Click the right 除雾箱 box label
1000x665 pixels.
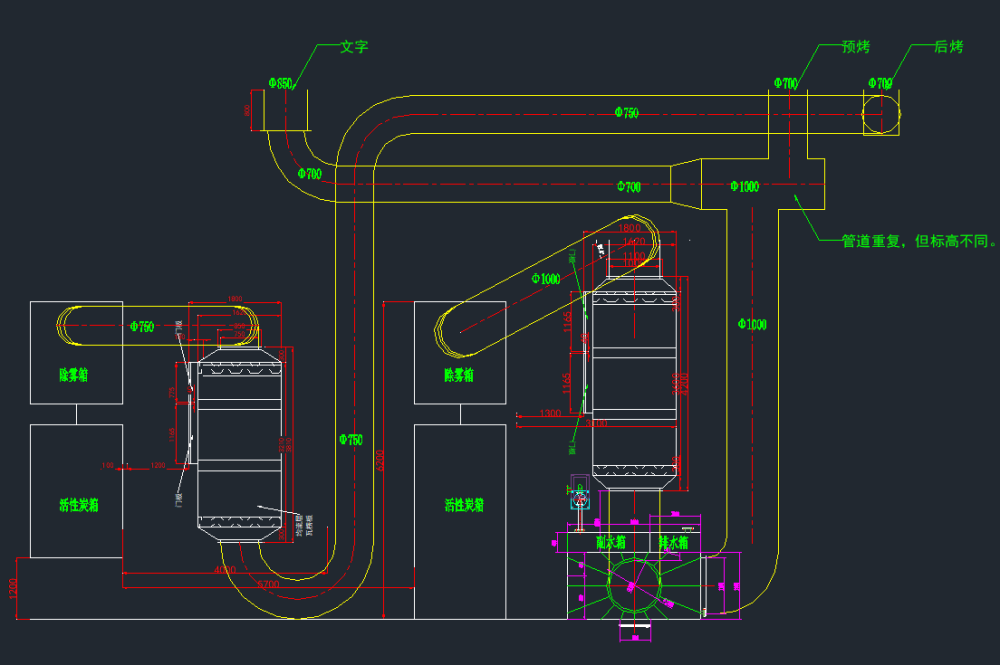coord(459,376)
